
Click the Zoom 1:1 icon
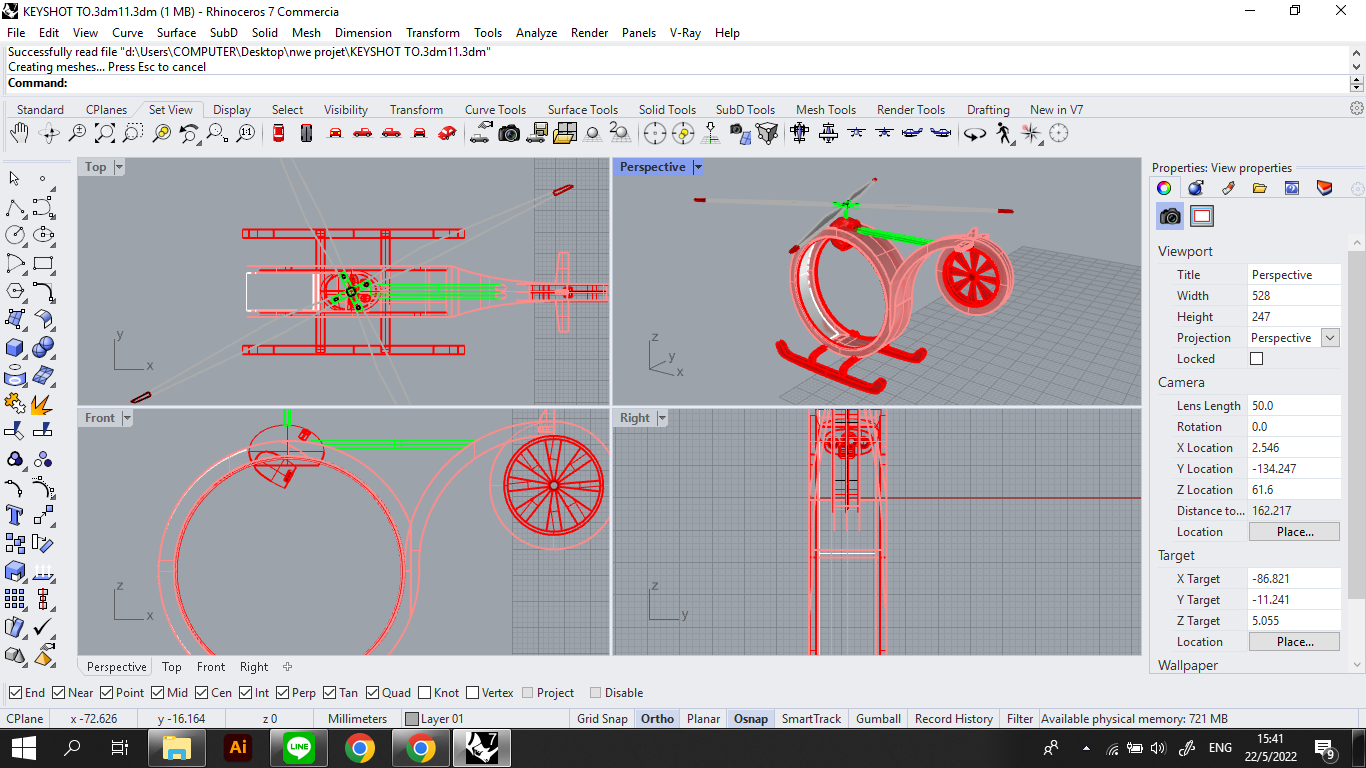click(x=245, y=133)
